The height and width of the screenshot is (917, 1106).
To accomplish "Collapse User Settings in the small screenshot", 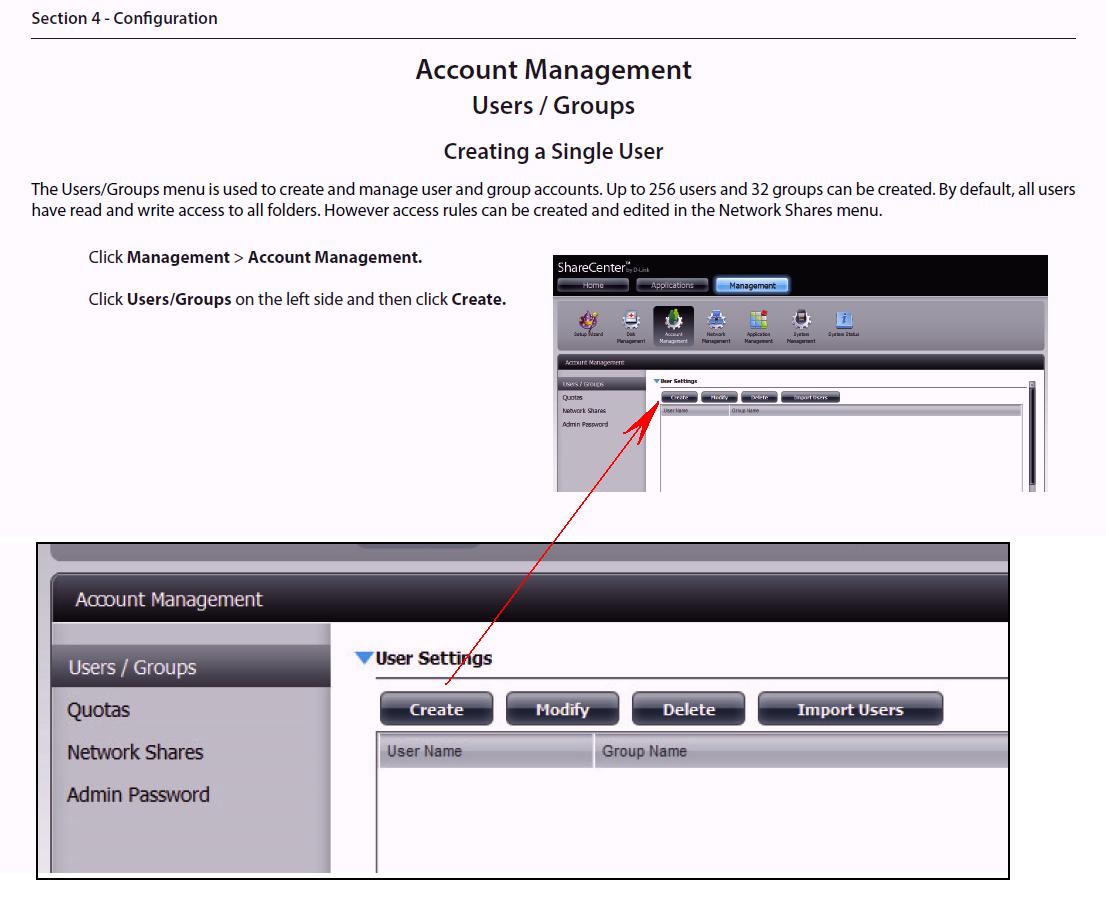I will click(x=656, y=381).
